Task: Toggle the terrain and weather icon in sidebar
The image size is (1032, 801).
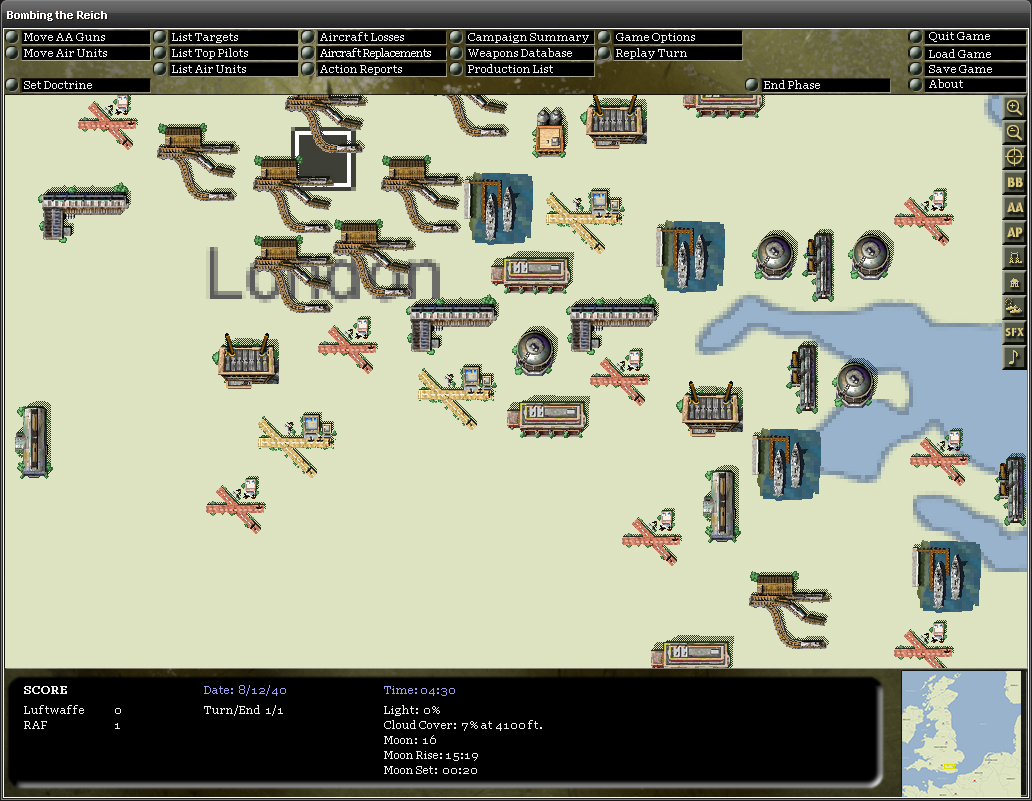Action: 1014,307
